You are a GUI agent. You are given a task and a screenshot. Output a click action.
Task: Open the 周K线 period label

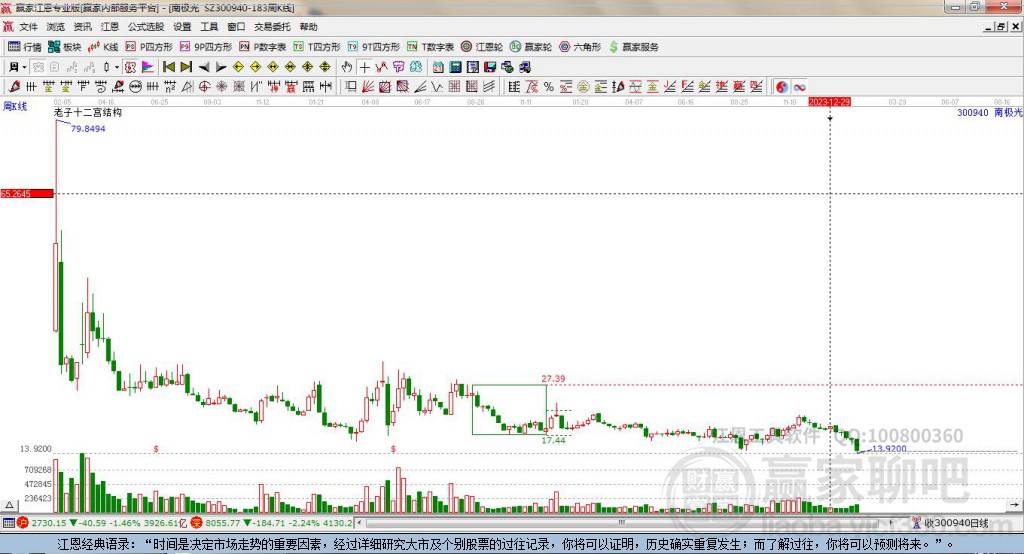[x=14, y=105]
